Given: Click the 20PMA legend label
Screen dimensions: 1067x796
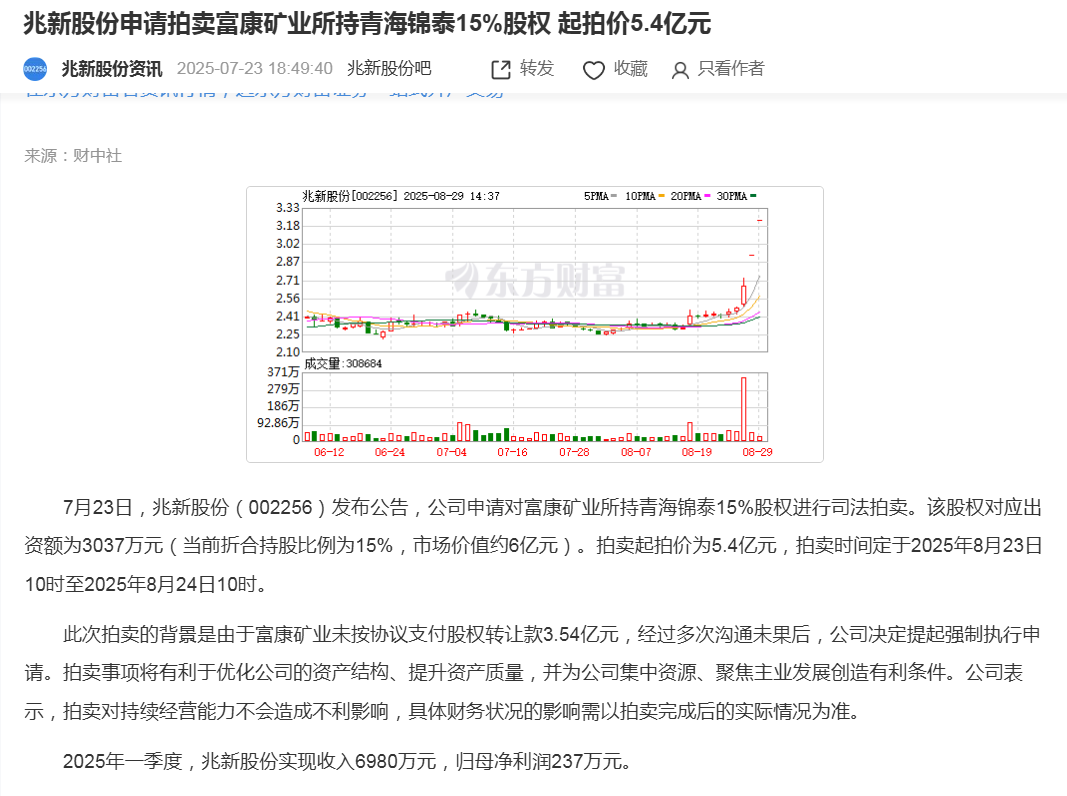Looking at the screenshot, I should 686,196.
